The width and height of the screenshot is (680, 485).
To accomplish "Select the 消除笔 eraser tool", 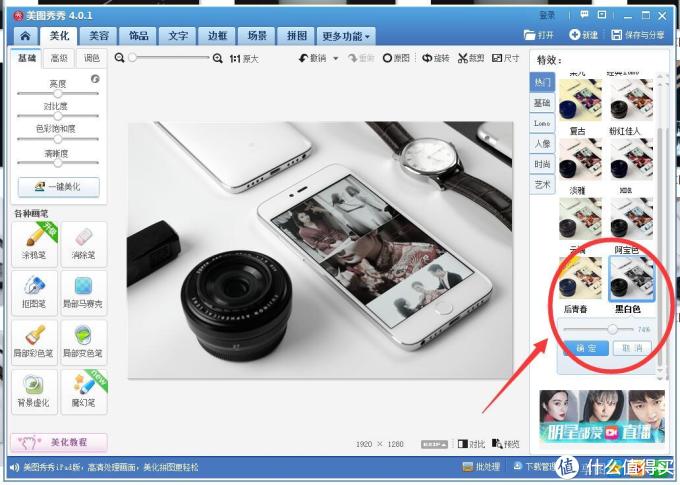I will tap(84, 243).
